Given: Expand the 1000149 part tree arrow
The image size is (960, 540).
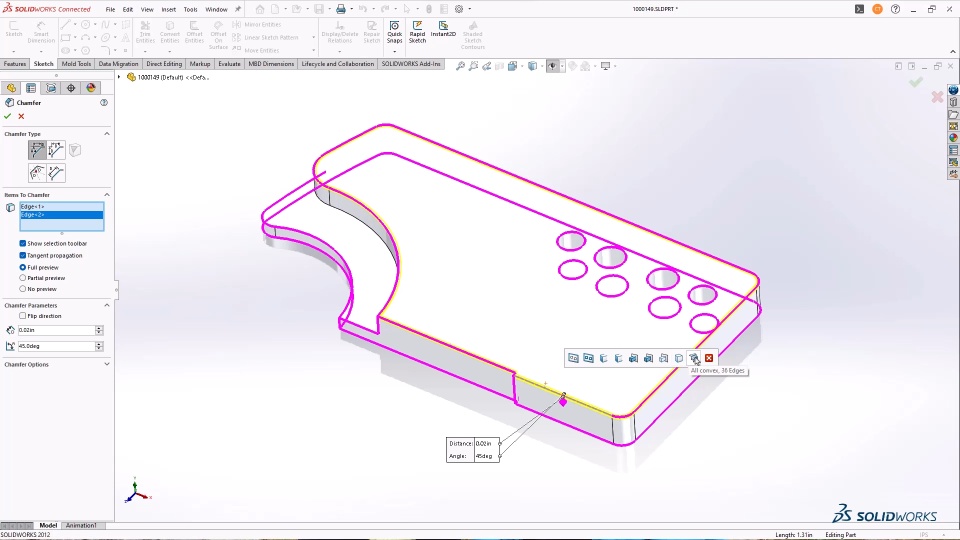Looking at the screenshot, I should tap(119, 77).
